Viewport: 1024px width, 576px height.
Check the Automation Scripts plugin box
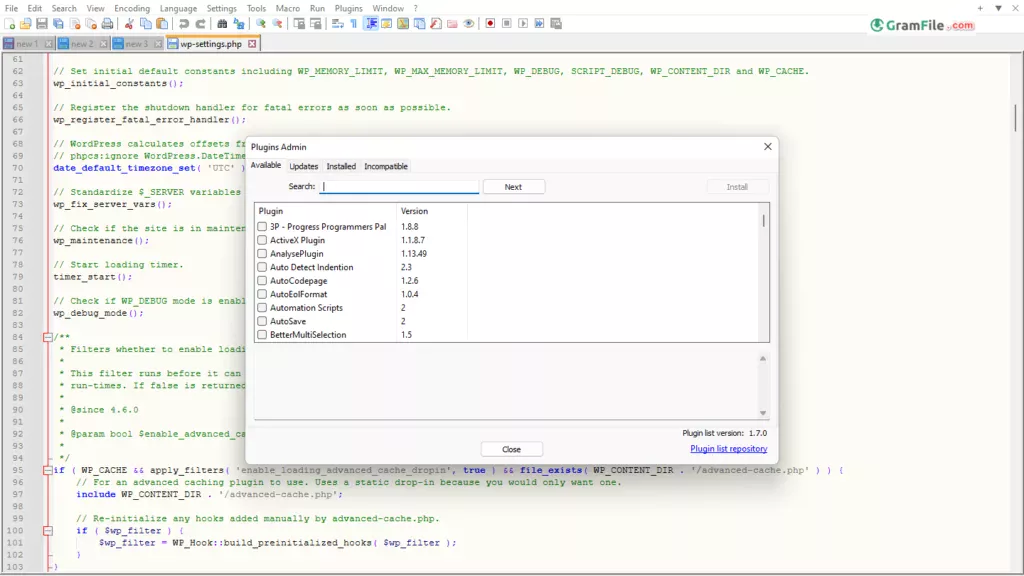click(x=262, y=308)
